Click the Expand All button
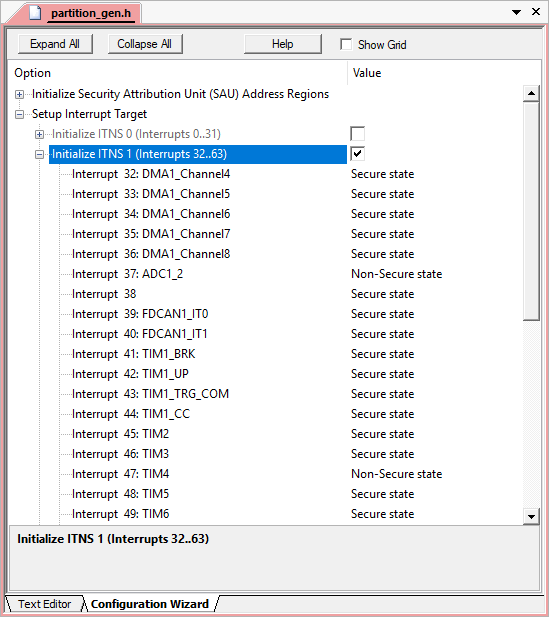This screenshot has width=549, height=617. [55, 44]
